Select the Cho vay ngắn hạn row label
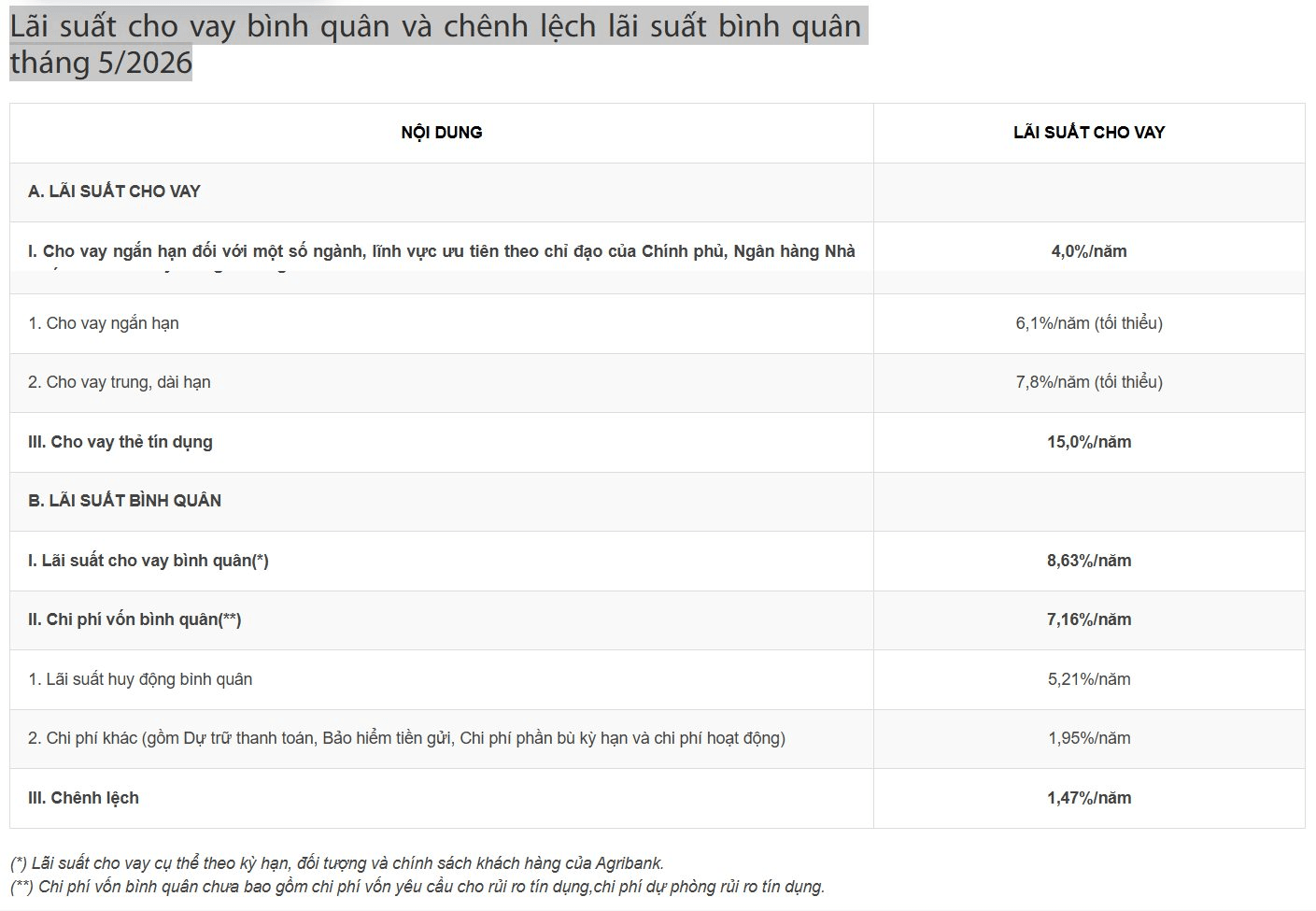The height and width of the screenshot is (911, 1316). coord(103,323)
